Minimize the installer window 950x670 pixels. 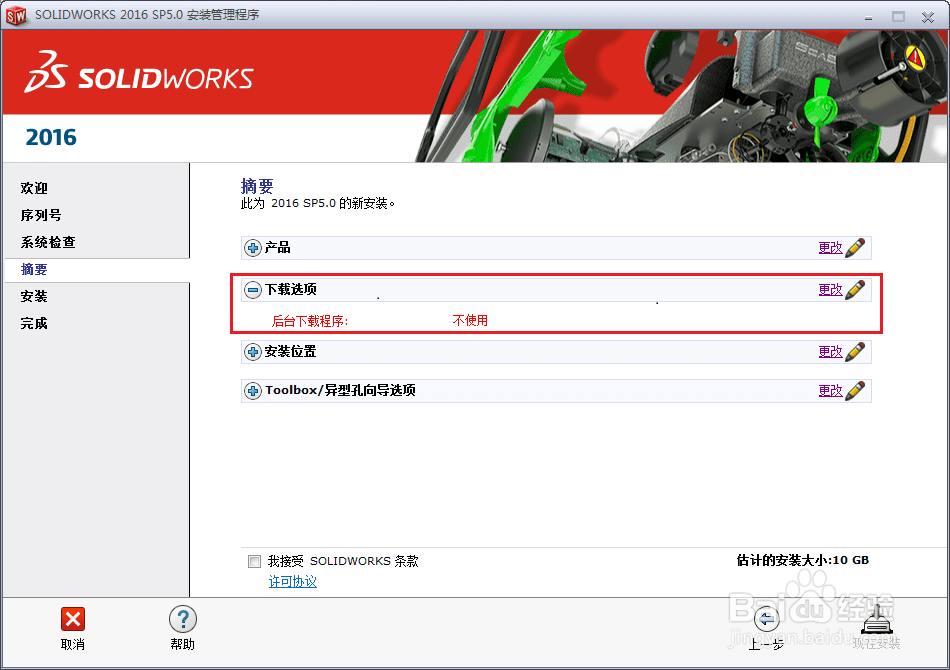[868, 17]
